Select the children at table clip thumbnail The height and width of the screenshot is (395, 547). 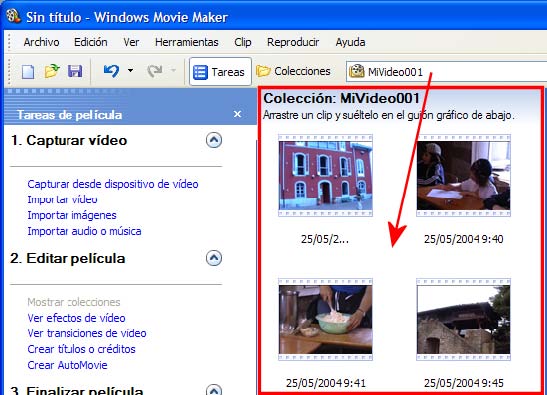click(x=463, y=176)
